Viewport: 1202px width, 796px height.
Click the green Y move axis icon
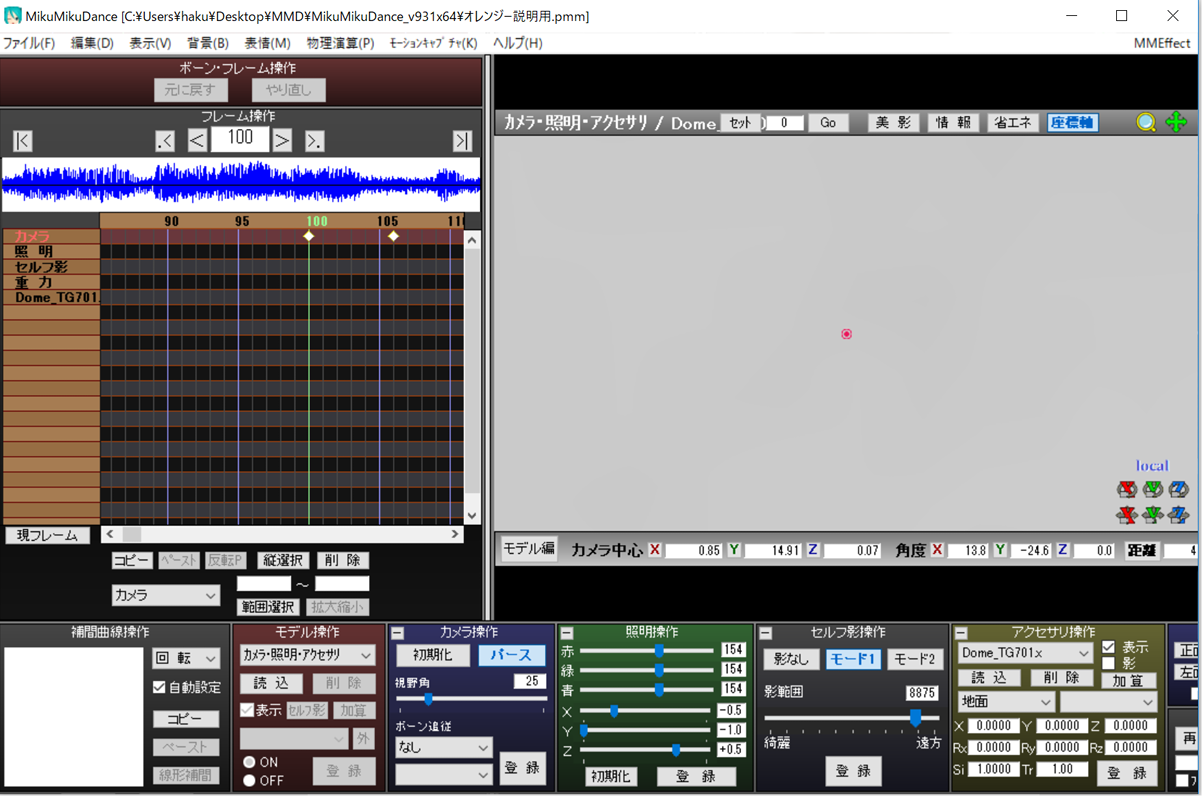pos(1153,515)
